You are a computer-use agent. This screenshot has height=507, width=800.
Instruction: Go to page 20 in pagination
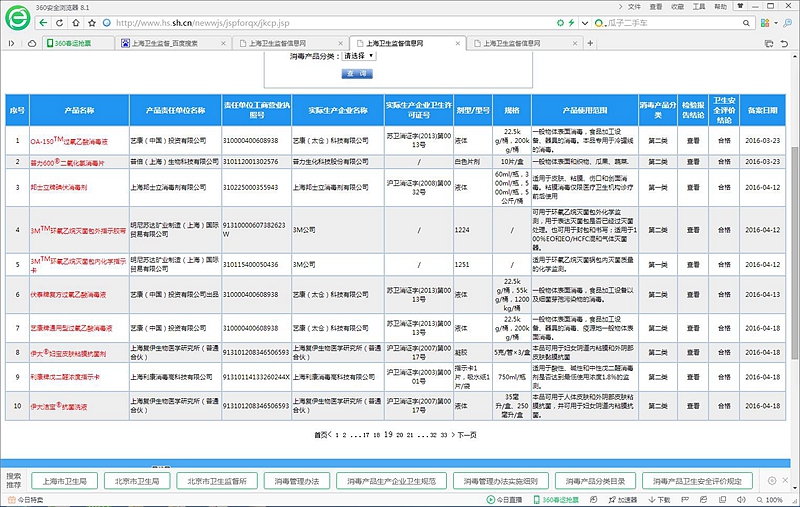pos(399,435)
